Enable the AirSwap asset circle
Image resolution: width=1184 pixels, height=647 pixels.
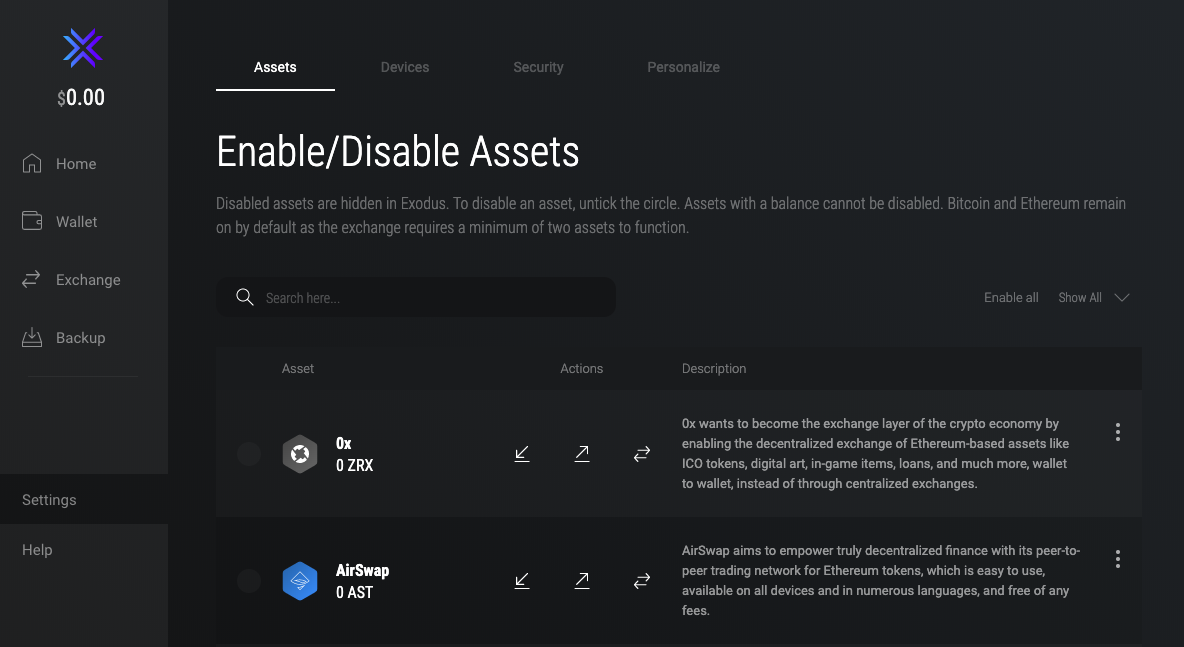[x=249, y=581]
